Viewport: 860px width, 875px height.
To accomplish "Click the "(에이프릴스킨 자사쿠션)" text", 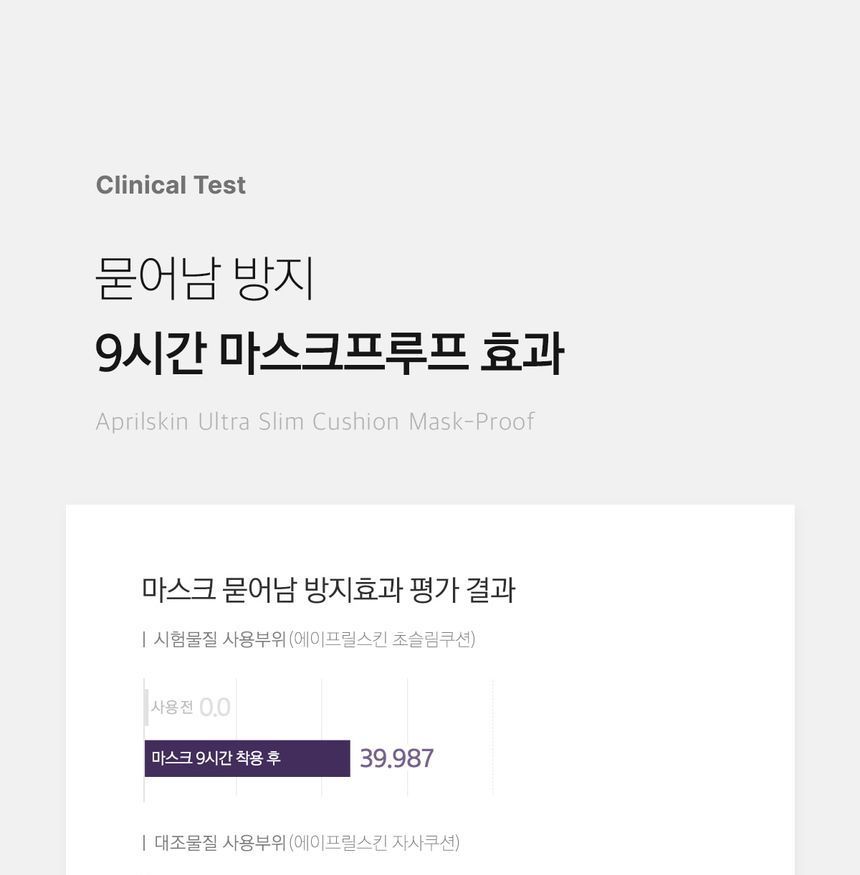I will click(x=374, y=843).
